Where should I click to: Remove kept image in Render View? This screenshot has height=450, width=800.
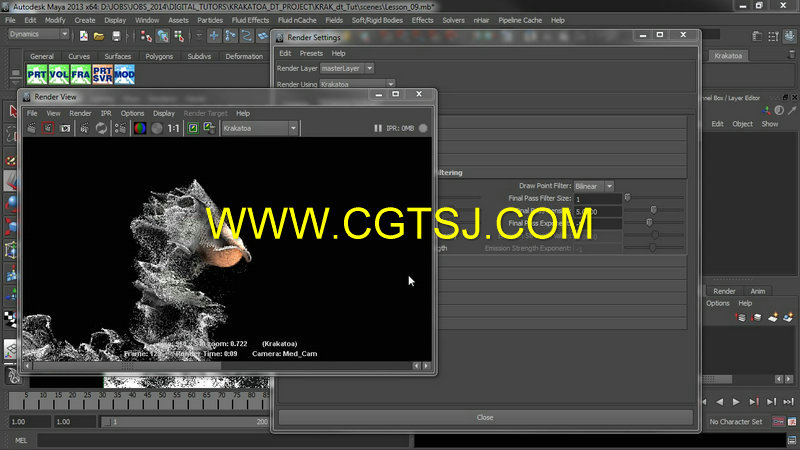point(209,128)
